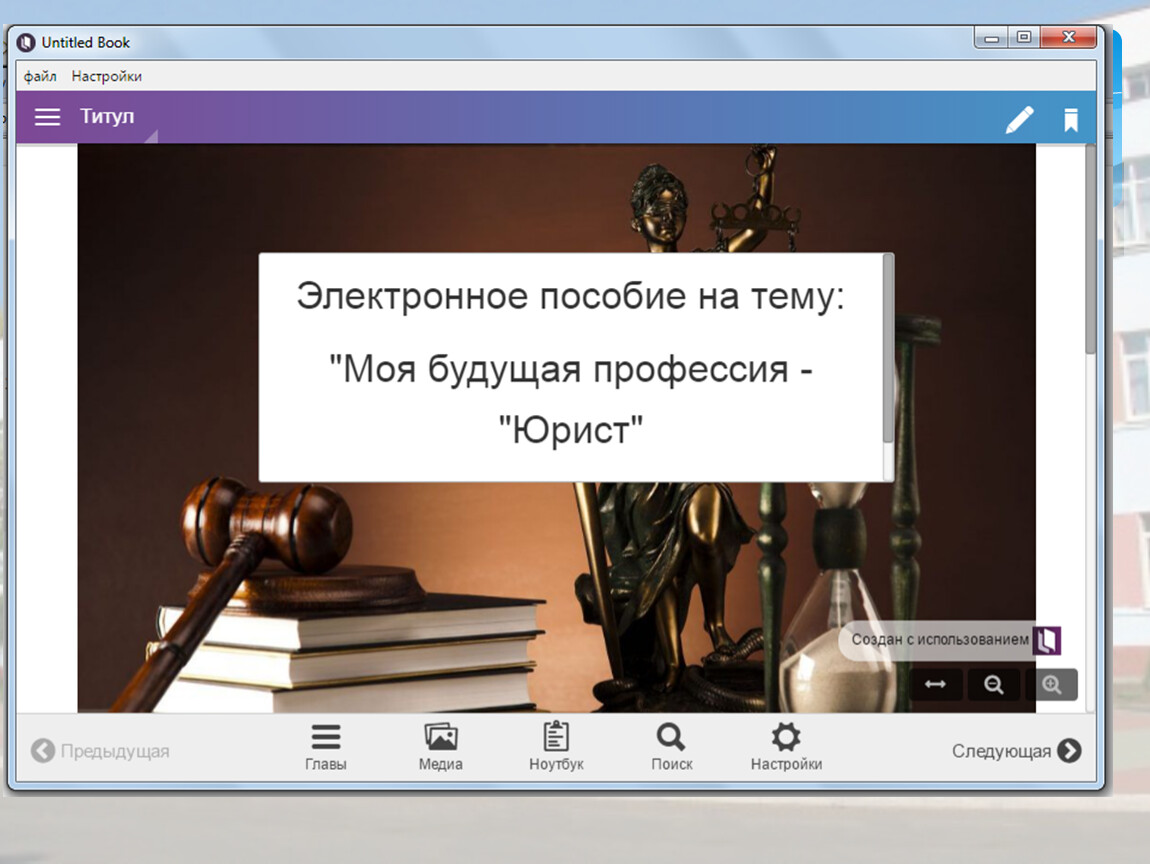Open the Медиа gallery
The height and width of the screenshot is (864, 1150).
point(441,747)
